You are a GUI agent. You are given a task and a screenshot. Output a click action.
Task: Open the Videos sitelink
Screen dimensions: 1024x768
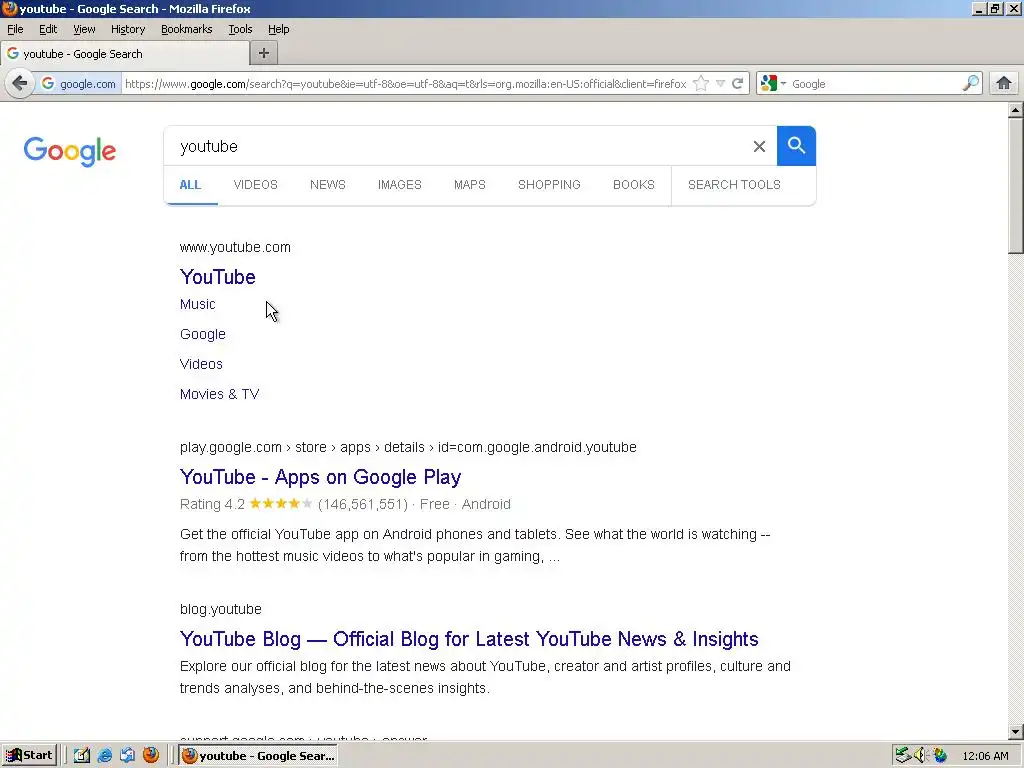click(201, 364)
